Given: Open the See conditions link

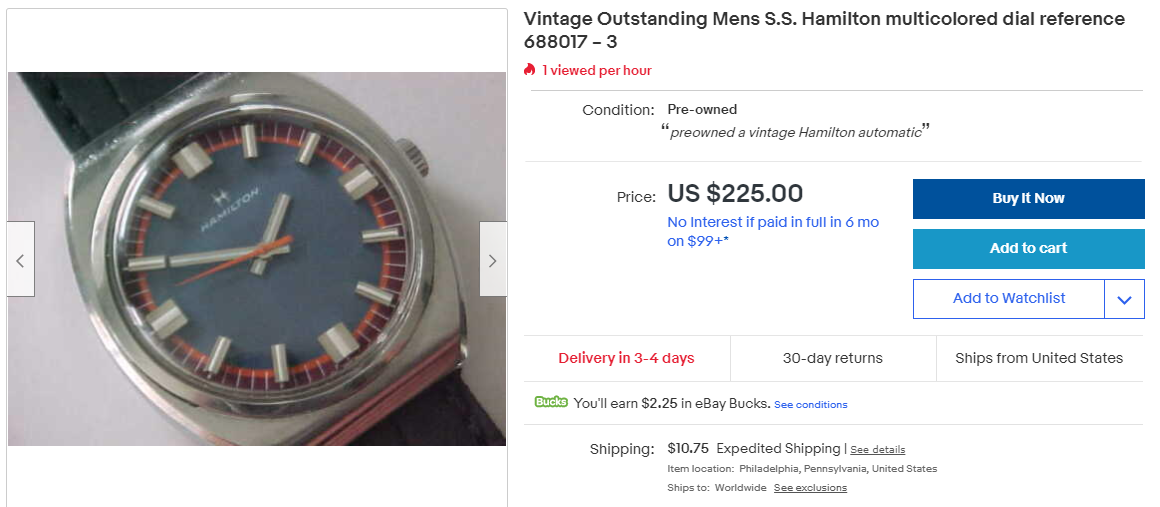Looking at the screenshot, I should (x=810, y=405).
